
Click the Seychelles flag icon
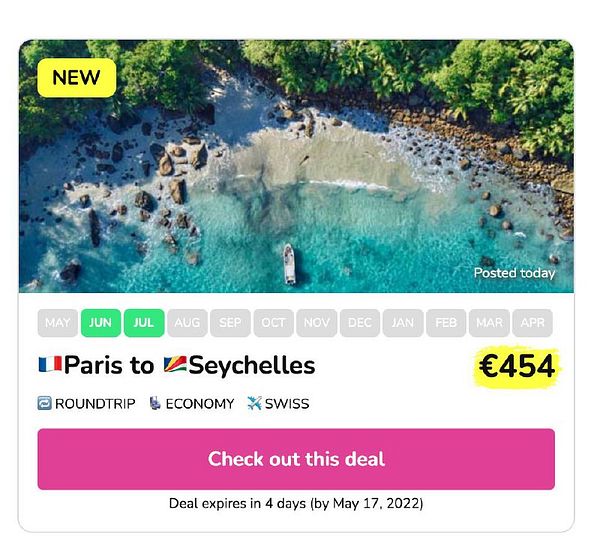pyautogui.click(x=174, y=365)
